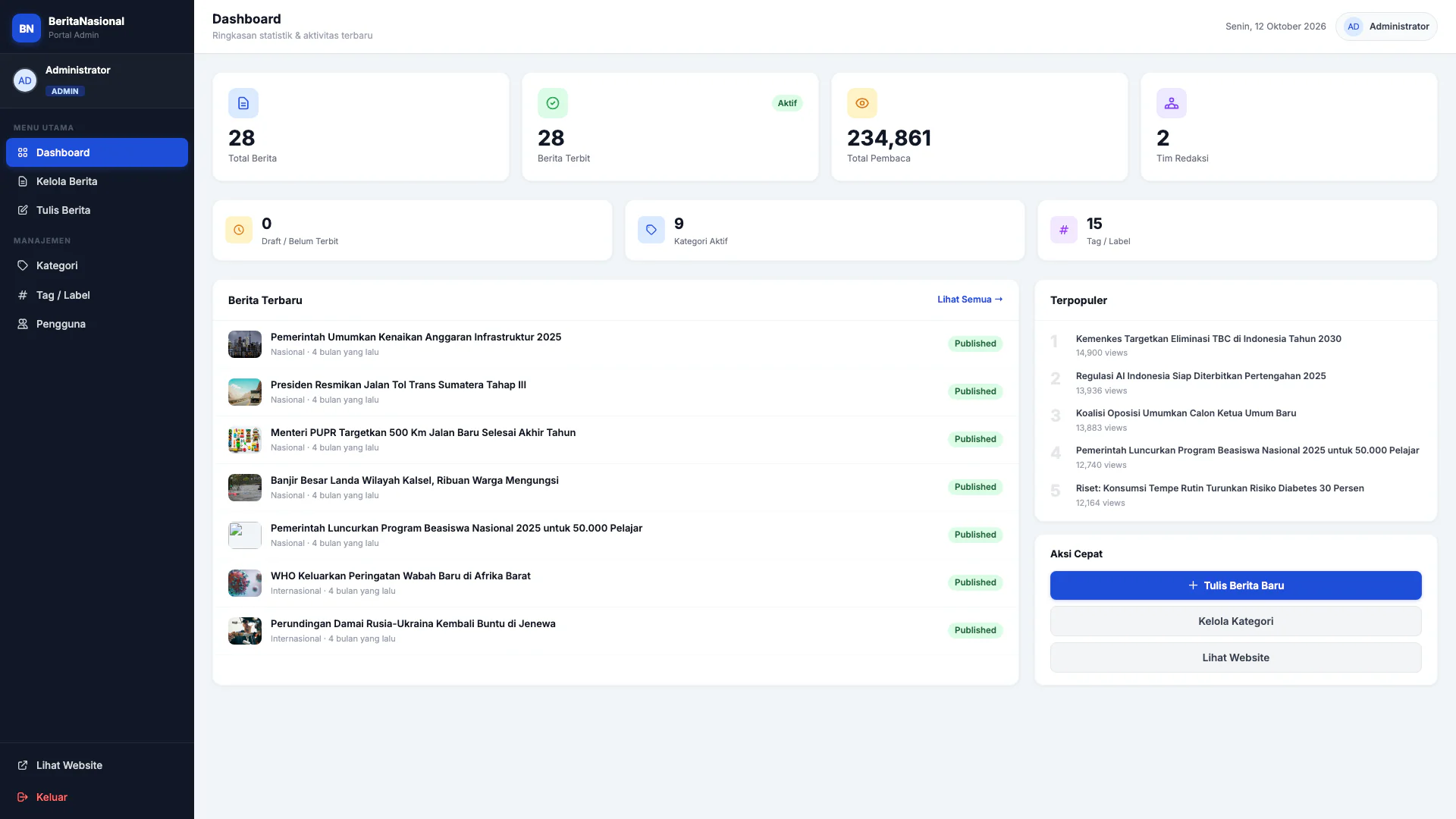Click thumbnail of Banjir Besar Kalsel news
The width and height of the screenshot is (1456, 819).
tap(245, 488)
